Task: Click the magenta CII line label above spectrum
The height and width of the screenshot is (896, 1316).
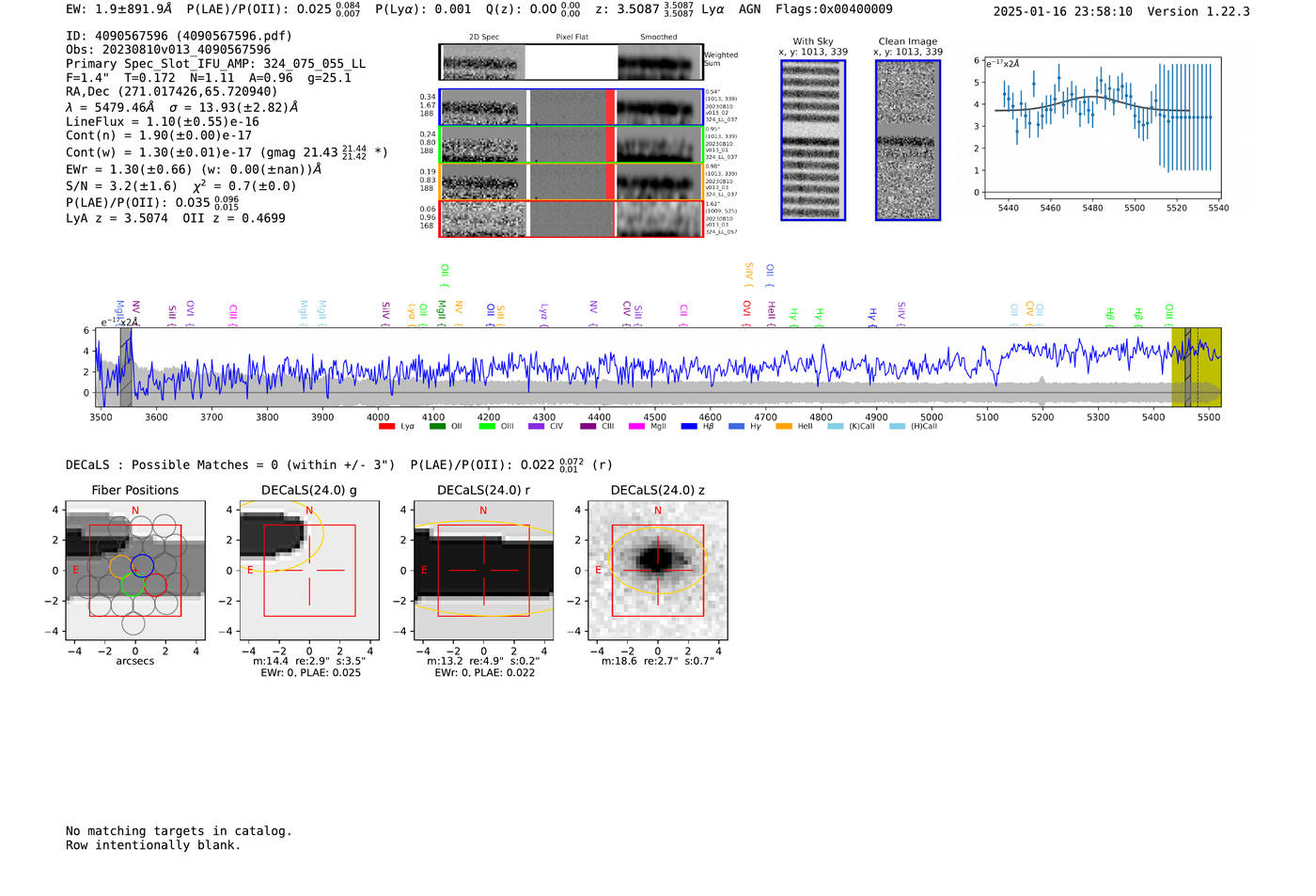Action: point(683,315)
